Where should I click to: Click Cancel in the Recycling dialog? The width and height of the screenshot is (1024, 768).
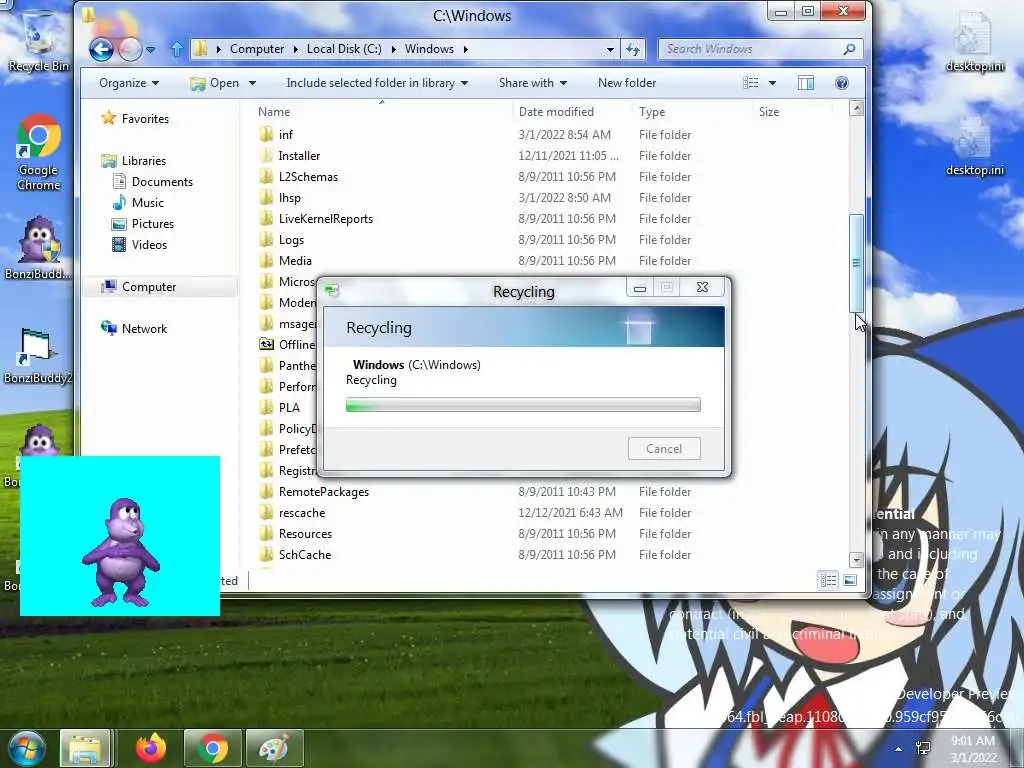(x=664, y=449)
